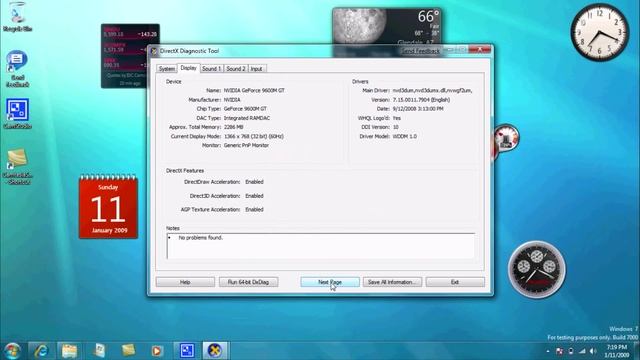Click the weather gadget showing 66°
The height and width of the screenshot is (360, 640).
pos(387,26)
